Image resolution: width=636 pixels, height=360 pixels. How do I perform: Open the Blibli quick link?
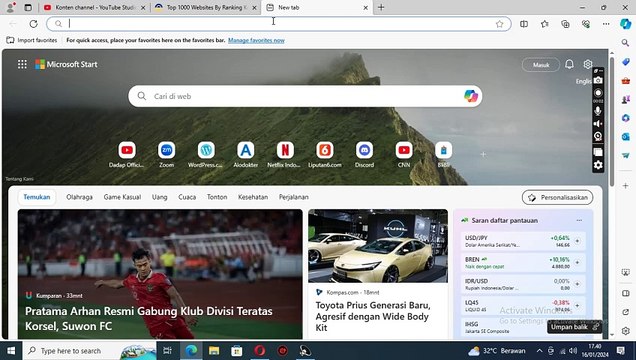[443, 150]
